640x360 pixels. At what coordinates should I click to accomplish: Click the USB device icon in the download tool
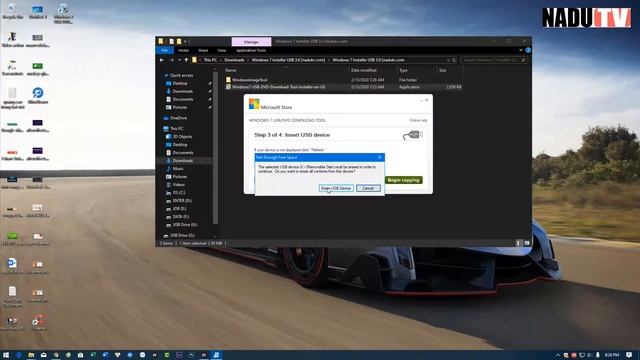point(412,135)
